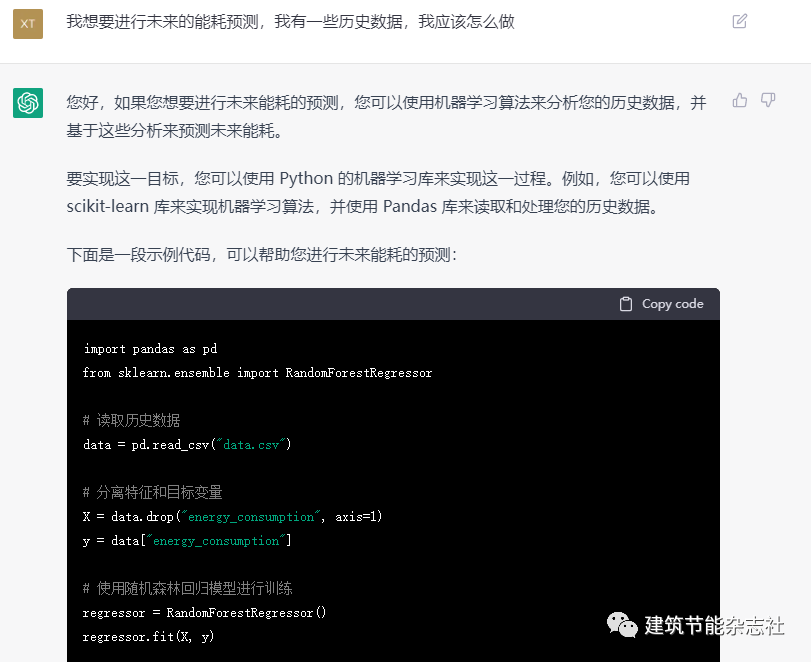The image size is (811, 662).
Task: Click the regressor = RandomForestRegressor() line
Action: [205, 613]
